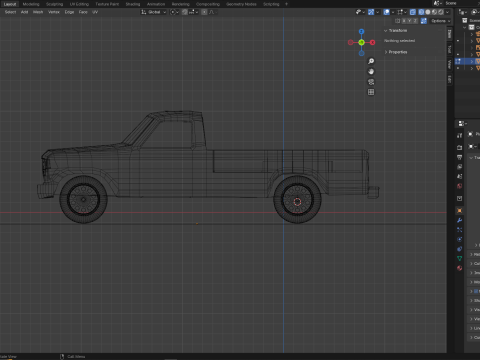The image size is (480, 360).
Task: Open the Modifiers wrench tab
Action: 459,220
